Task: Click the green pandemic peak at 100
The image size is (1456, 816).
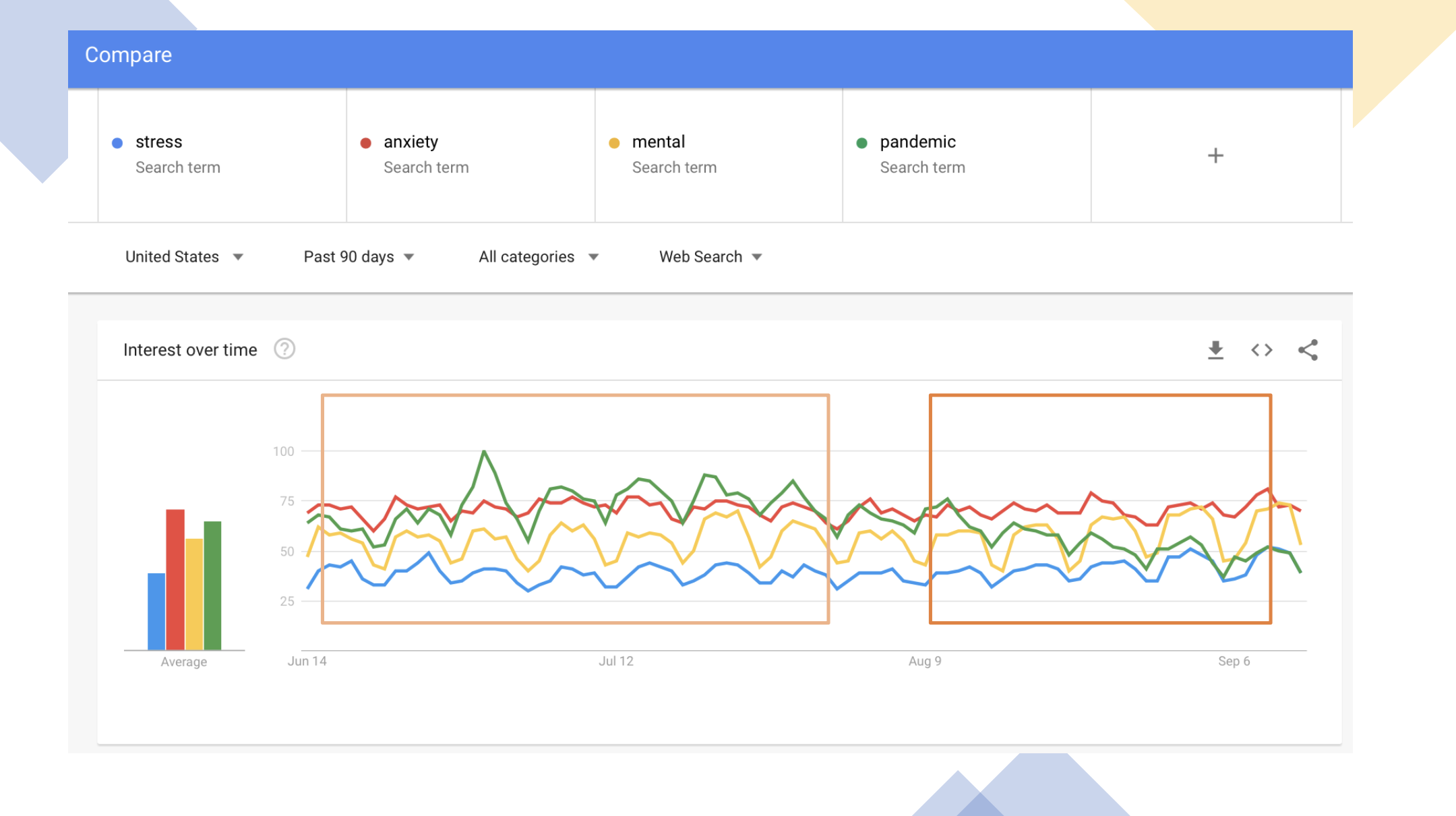Action: [x=484, y=451]
